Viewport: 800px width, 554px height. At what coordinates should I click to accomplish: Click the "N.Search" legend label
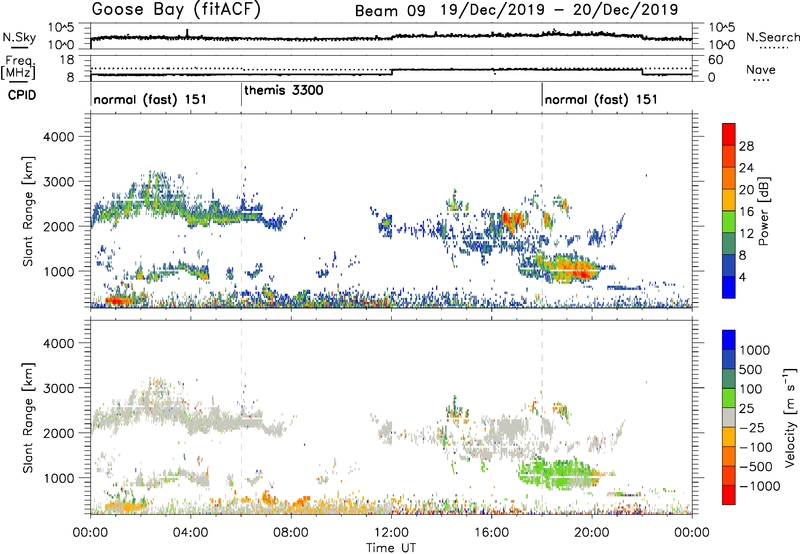tap(772, 37)
